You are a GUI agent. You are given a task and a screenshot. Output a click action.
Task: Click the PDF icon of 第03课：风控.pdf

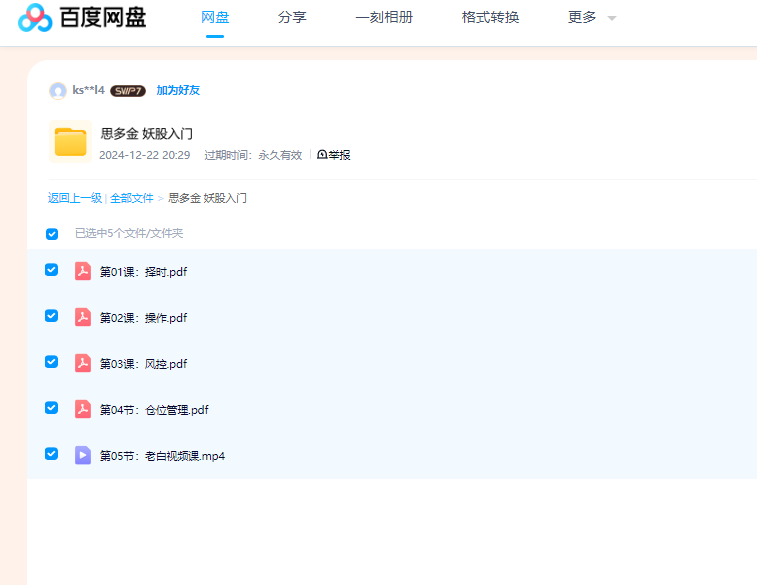(83, 363)
